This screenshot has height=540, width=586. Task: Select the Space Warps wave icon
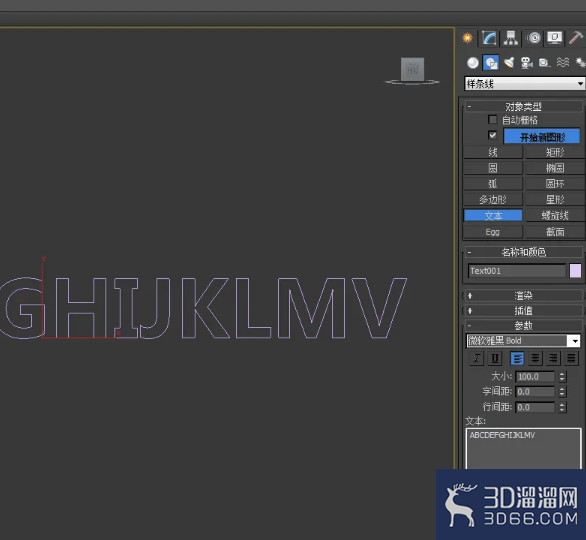562,62
